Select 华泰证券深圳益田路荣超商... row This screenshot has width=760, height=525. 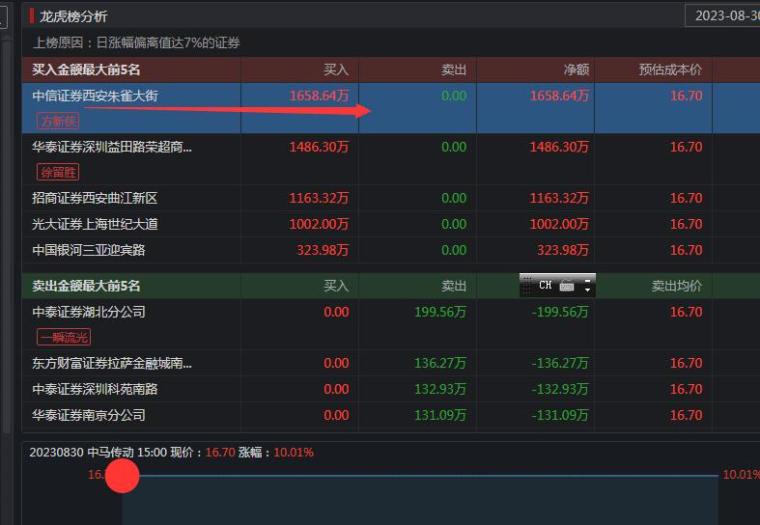coord(391,159)
